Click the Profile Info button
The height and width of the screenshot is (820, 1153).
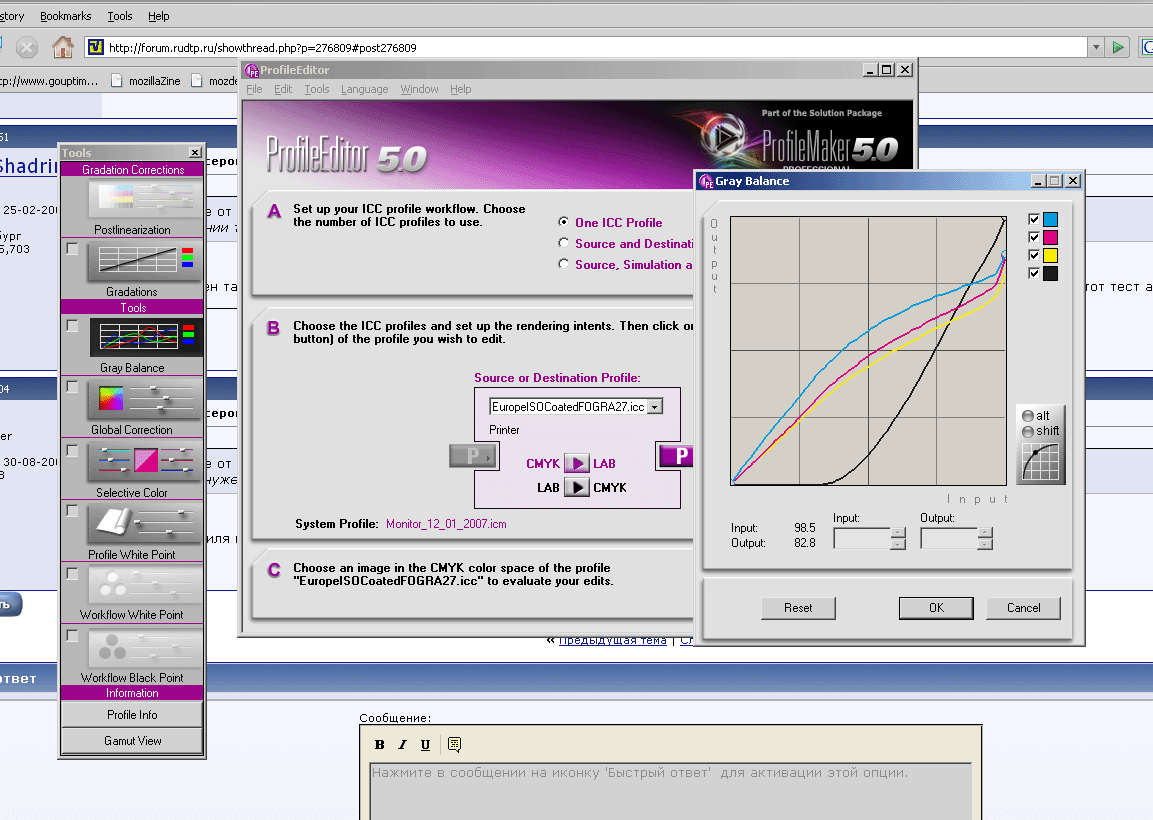pos(132,715)
